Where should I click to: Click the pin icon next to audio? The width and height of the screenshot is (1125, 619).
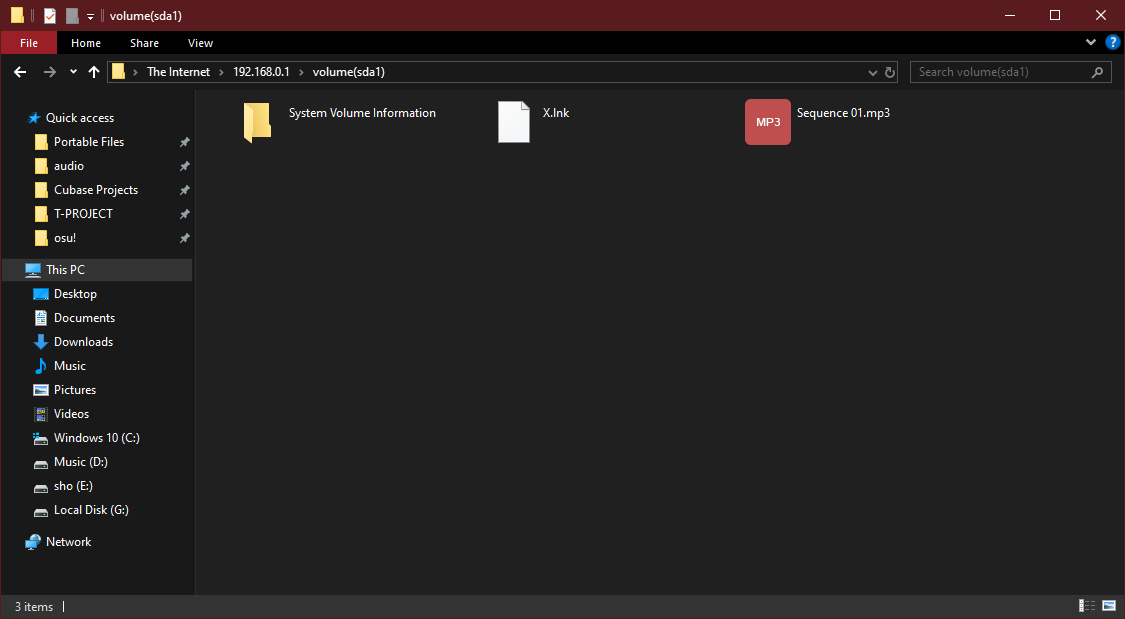pyautogui.click(x=184, y=166)
